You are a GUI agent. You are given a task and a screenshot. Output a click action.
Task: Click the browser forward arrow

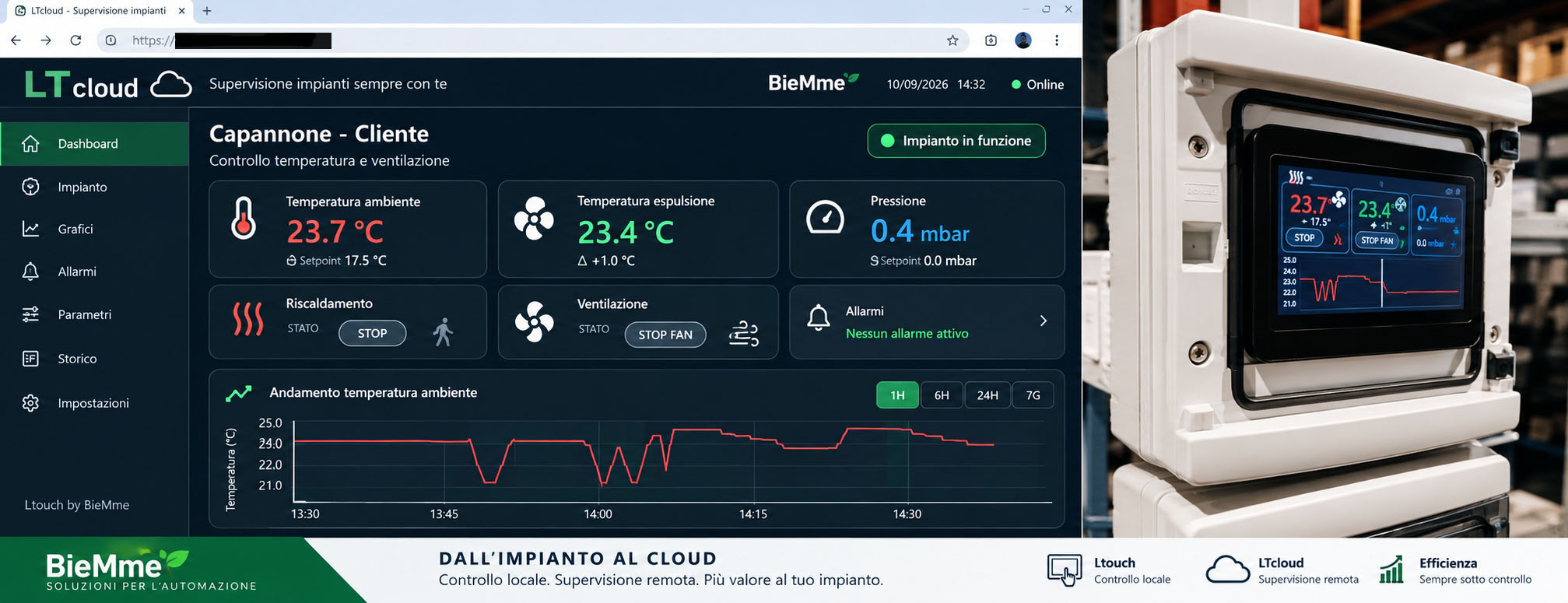[x=46, y=40]
